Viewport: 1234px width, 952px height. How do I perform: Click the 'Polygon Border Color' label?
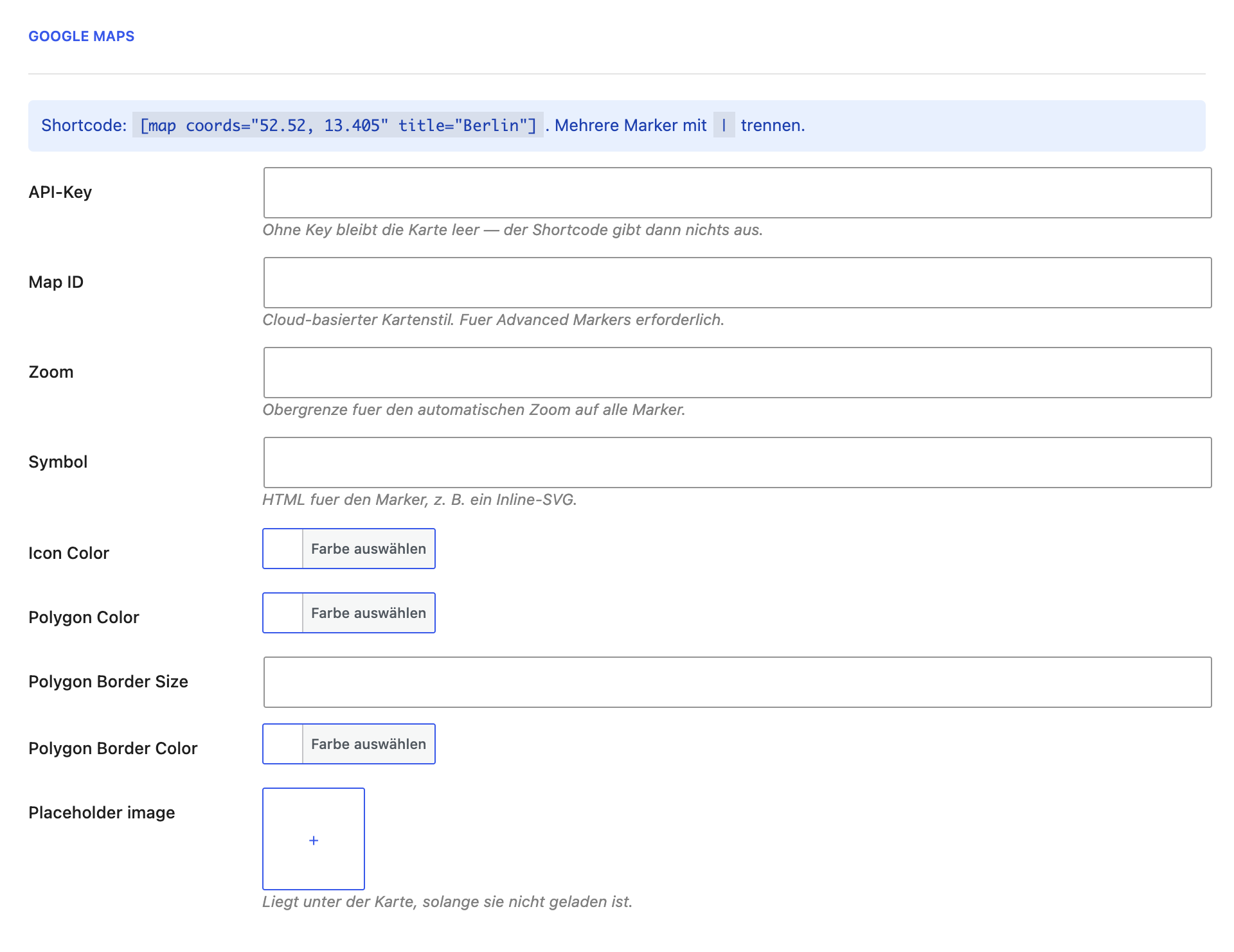coord(112,748)
